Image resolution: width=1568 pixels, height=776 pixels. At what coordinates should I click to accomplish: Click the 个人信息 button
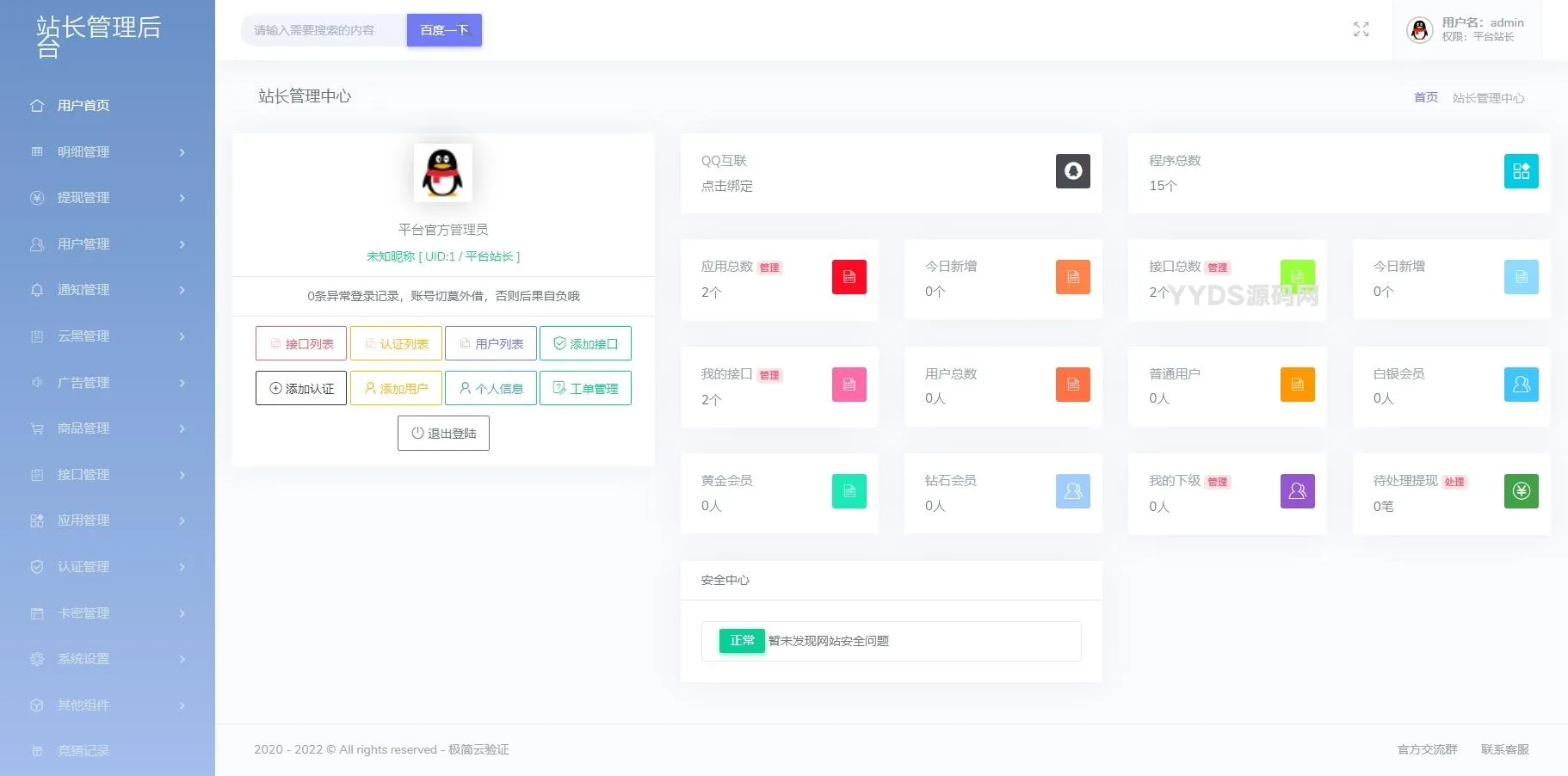pos(491,388)
